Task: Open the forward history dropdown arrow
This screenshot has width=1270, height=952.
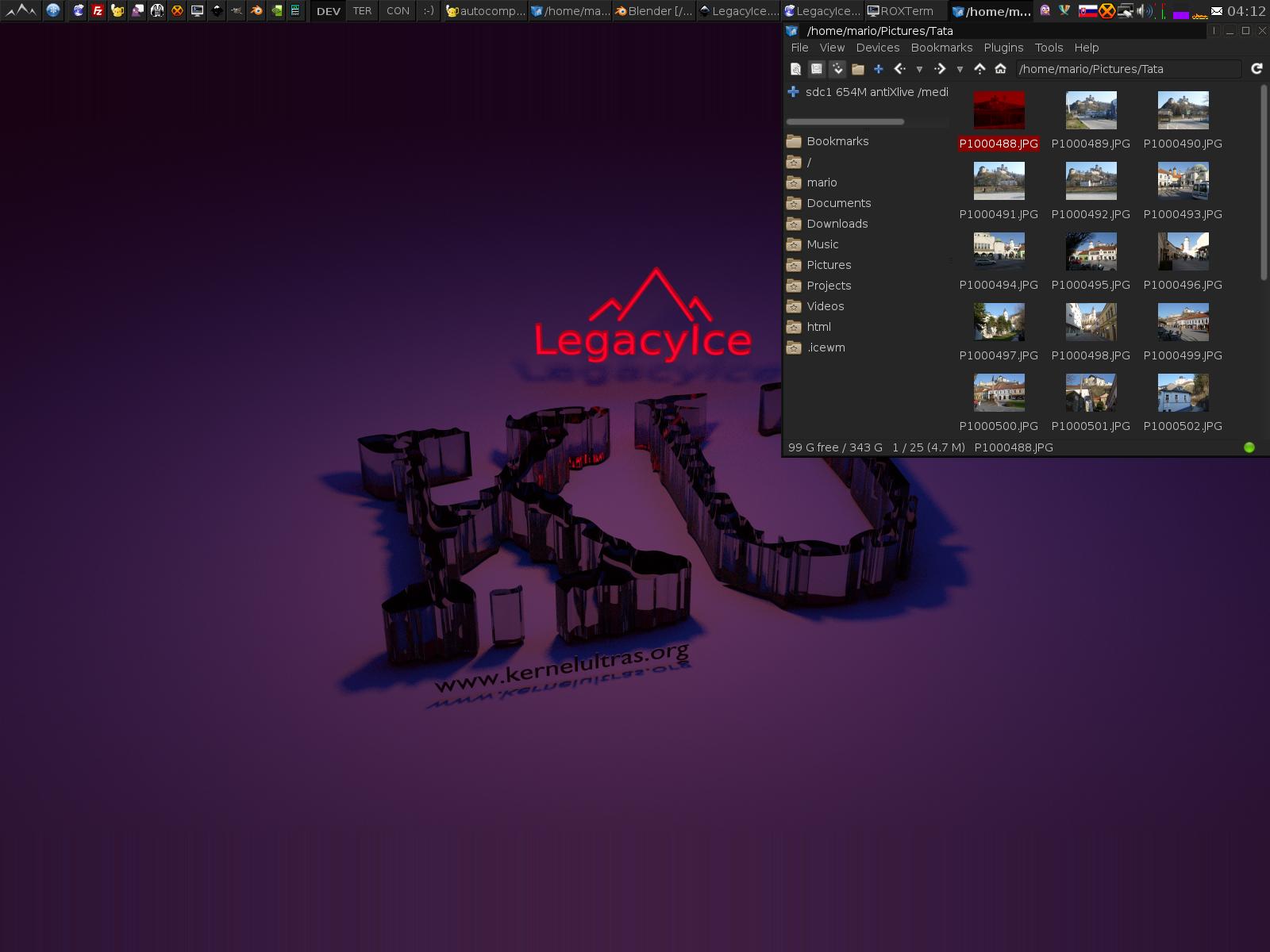Action: (x=960, y=70)
